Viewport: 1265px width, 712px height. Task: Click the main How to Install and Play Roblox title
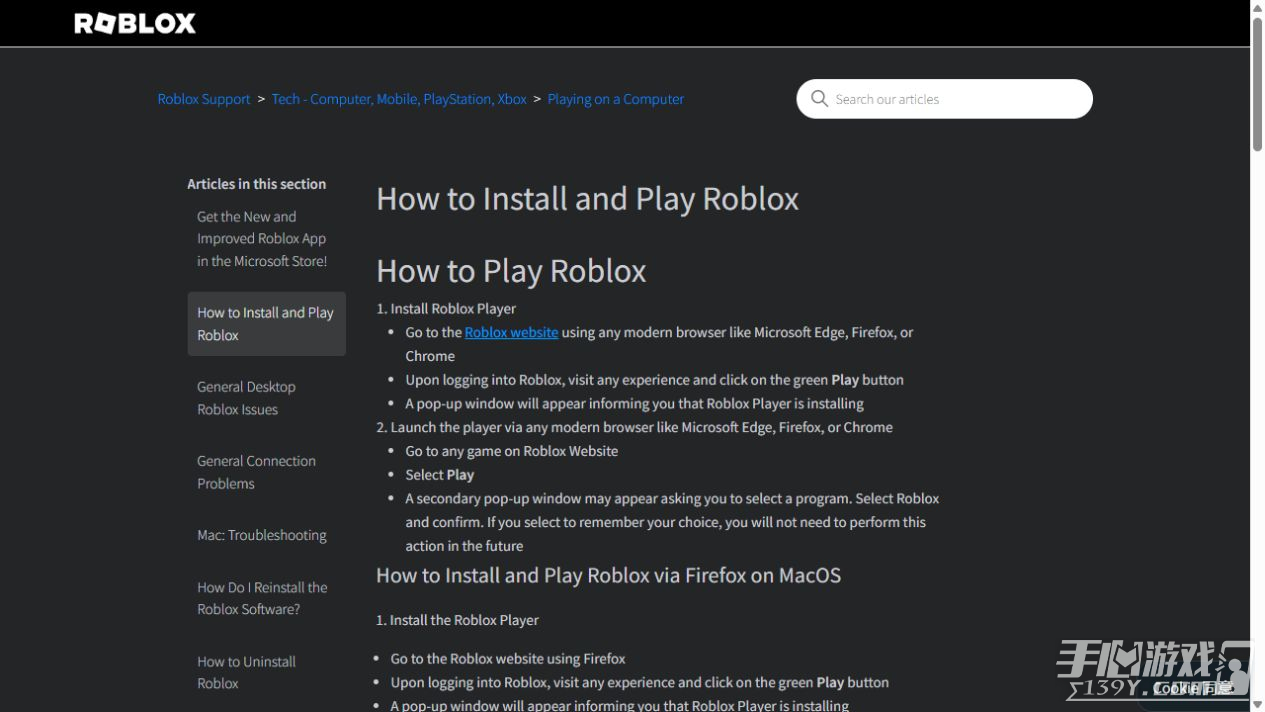pos(587,198)
